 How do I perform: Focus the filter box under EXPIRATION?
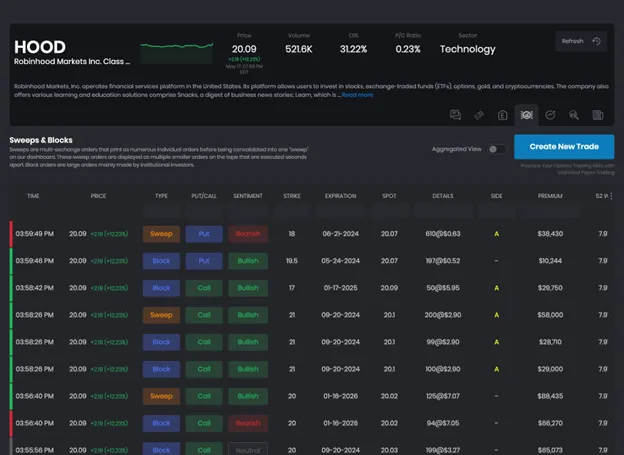click(341, 211)
